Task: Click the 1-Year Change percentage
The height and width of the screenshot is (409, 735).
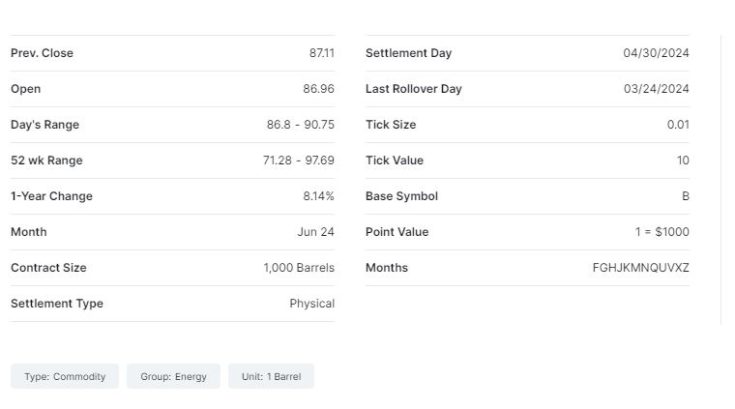Action: coord(318,196)
